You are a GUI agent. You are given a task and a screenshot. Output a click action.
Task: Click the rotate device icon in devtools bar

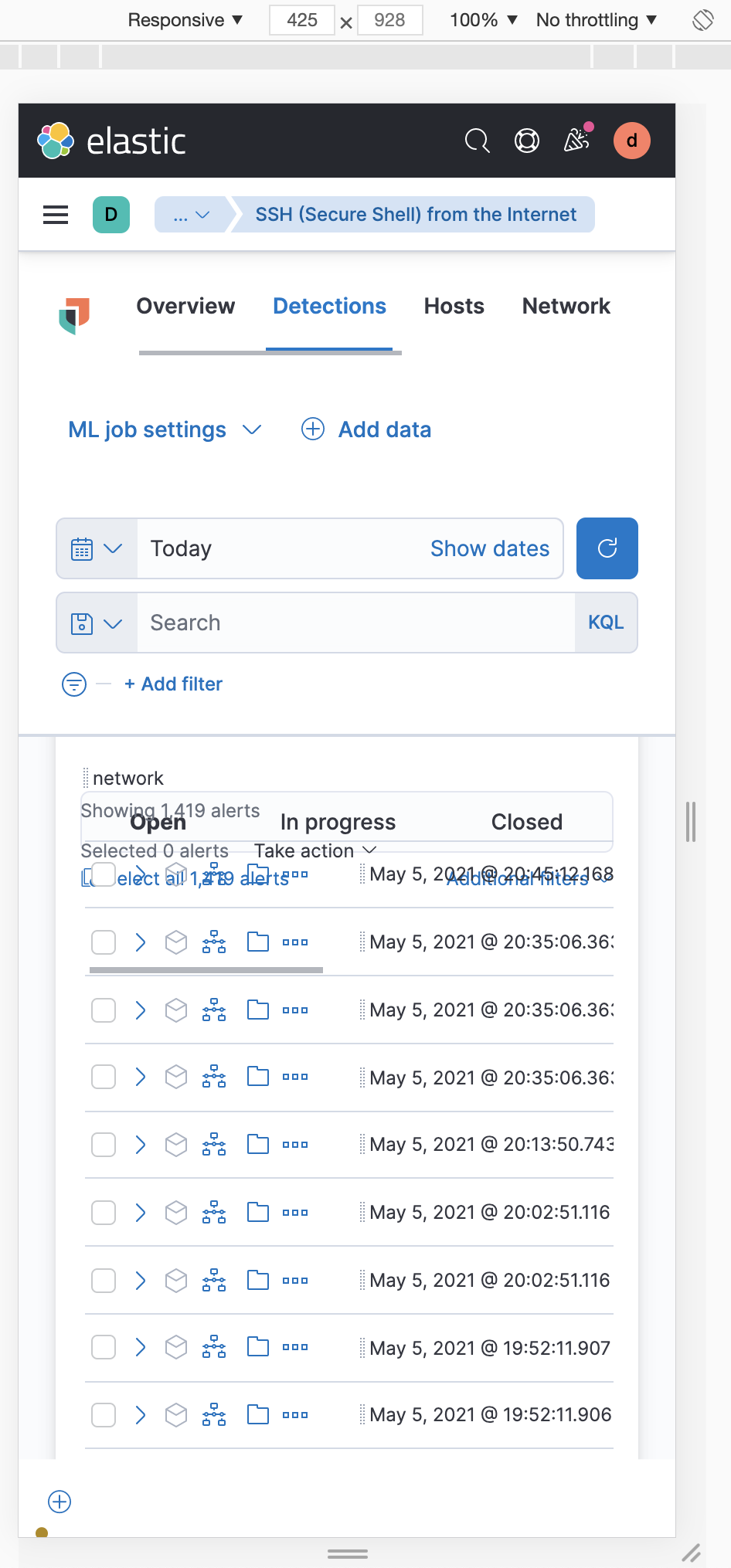(x=703, y=20)
